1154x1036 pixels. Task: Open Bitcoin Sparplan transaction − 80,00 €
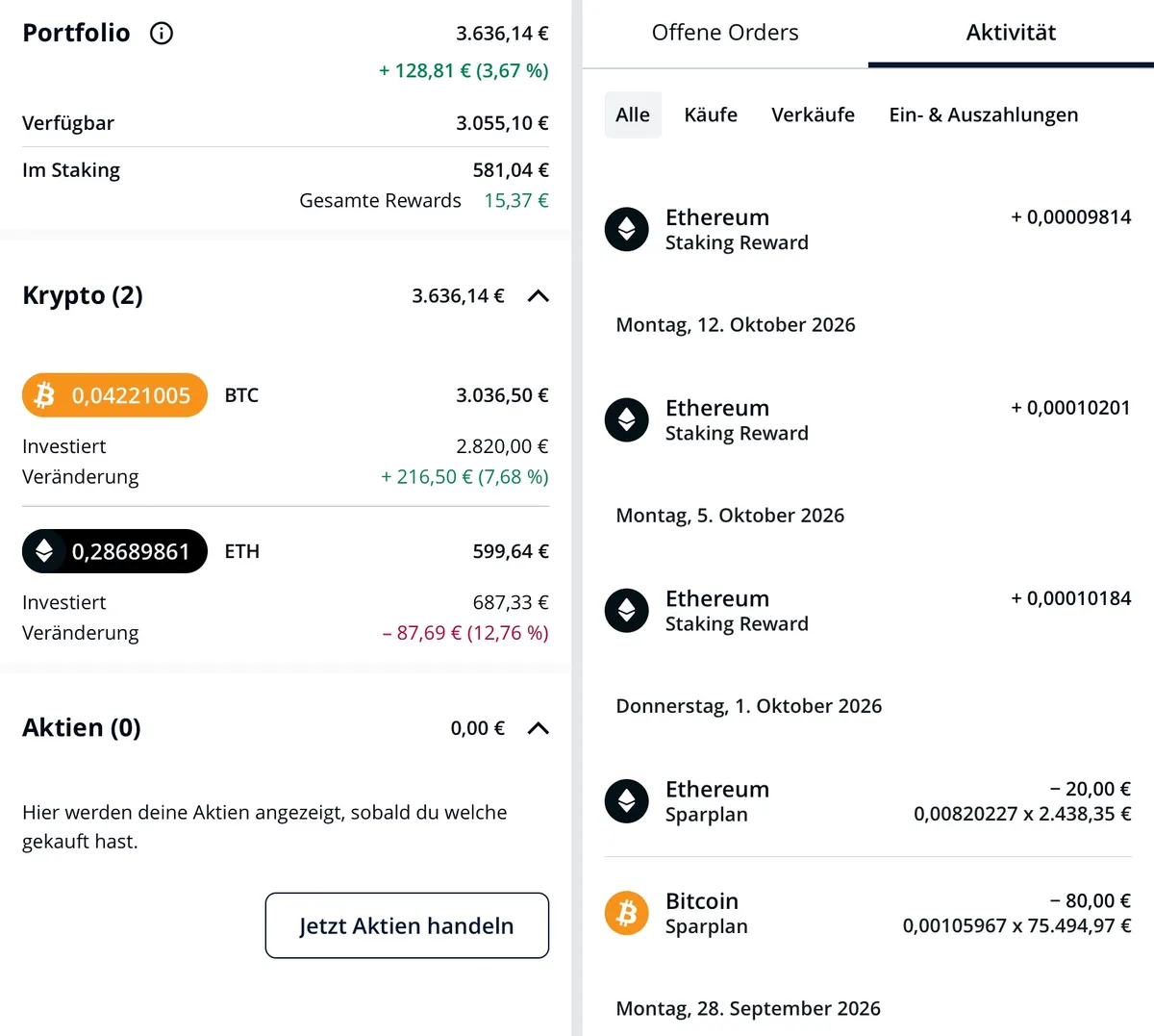(867, 913)
